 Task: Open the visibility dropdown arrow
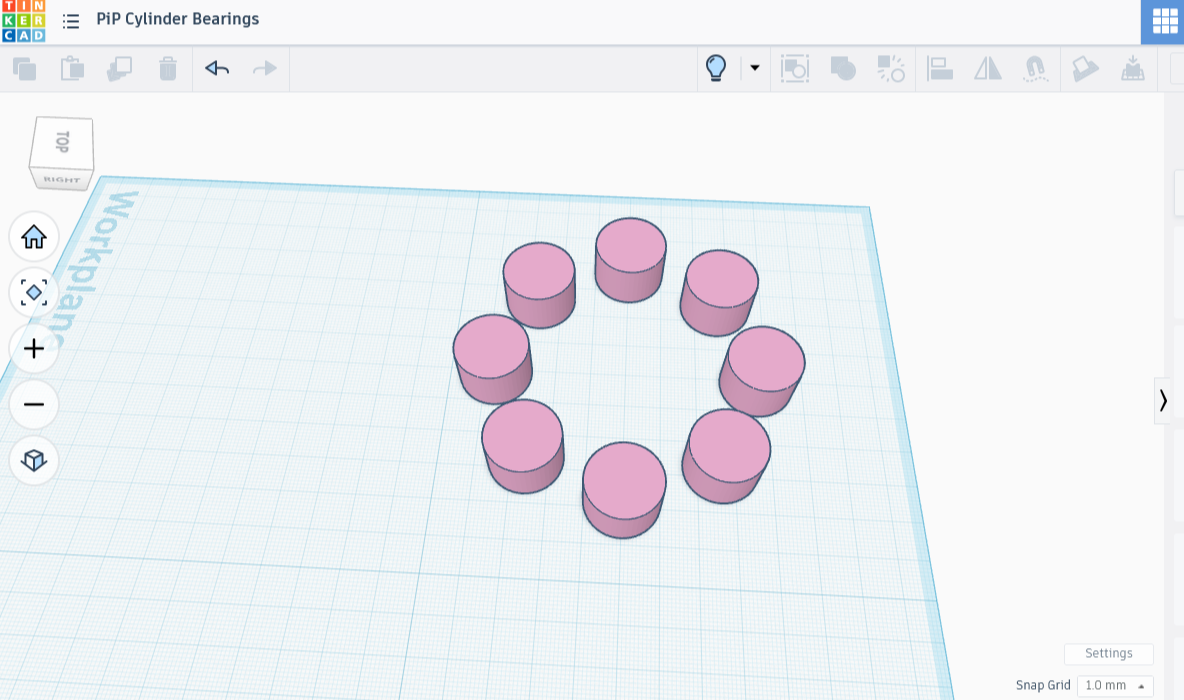click(x=754, y=68)
